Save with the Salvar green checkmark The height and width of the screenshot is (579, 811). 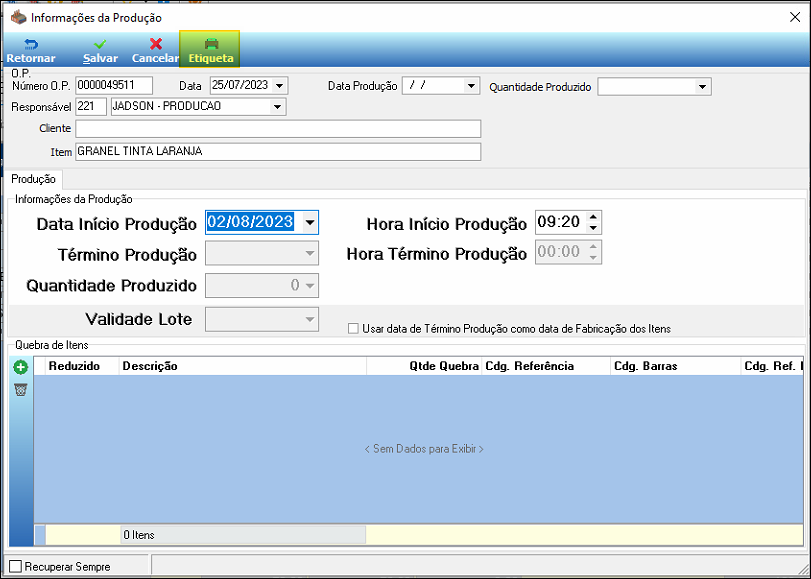pos(100,51)
